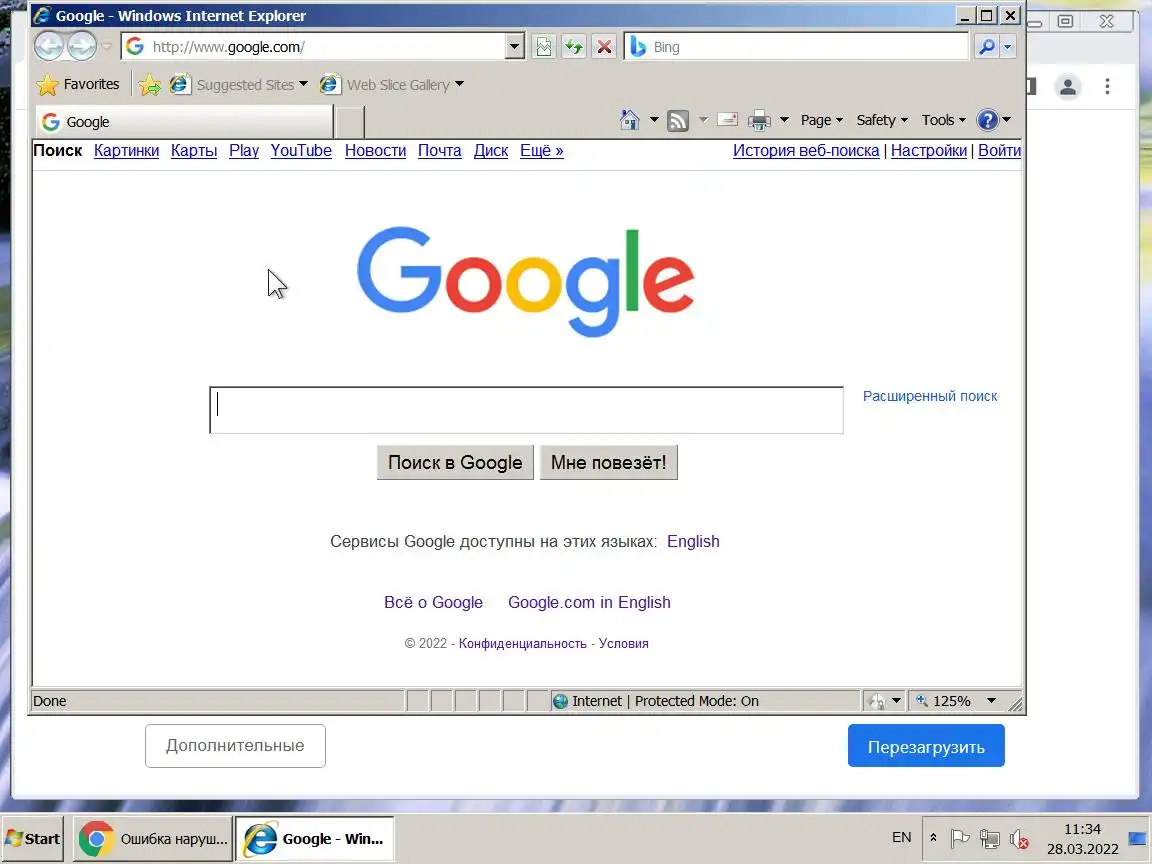Open Всё о Google link

(433, 602)
